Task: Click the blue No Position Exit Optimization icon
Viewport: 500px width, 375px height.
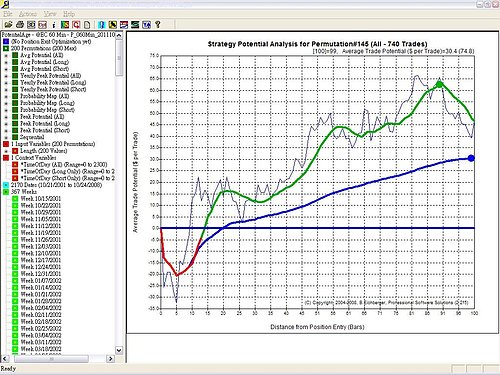Action: point(6,42)
